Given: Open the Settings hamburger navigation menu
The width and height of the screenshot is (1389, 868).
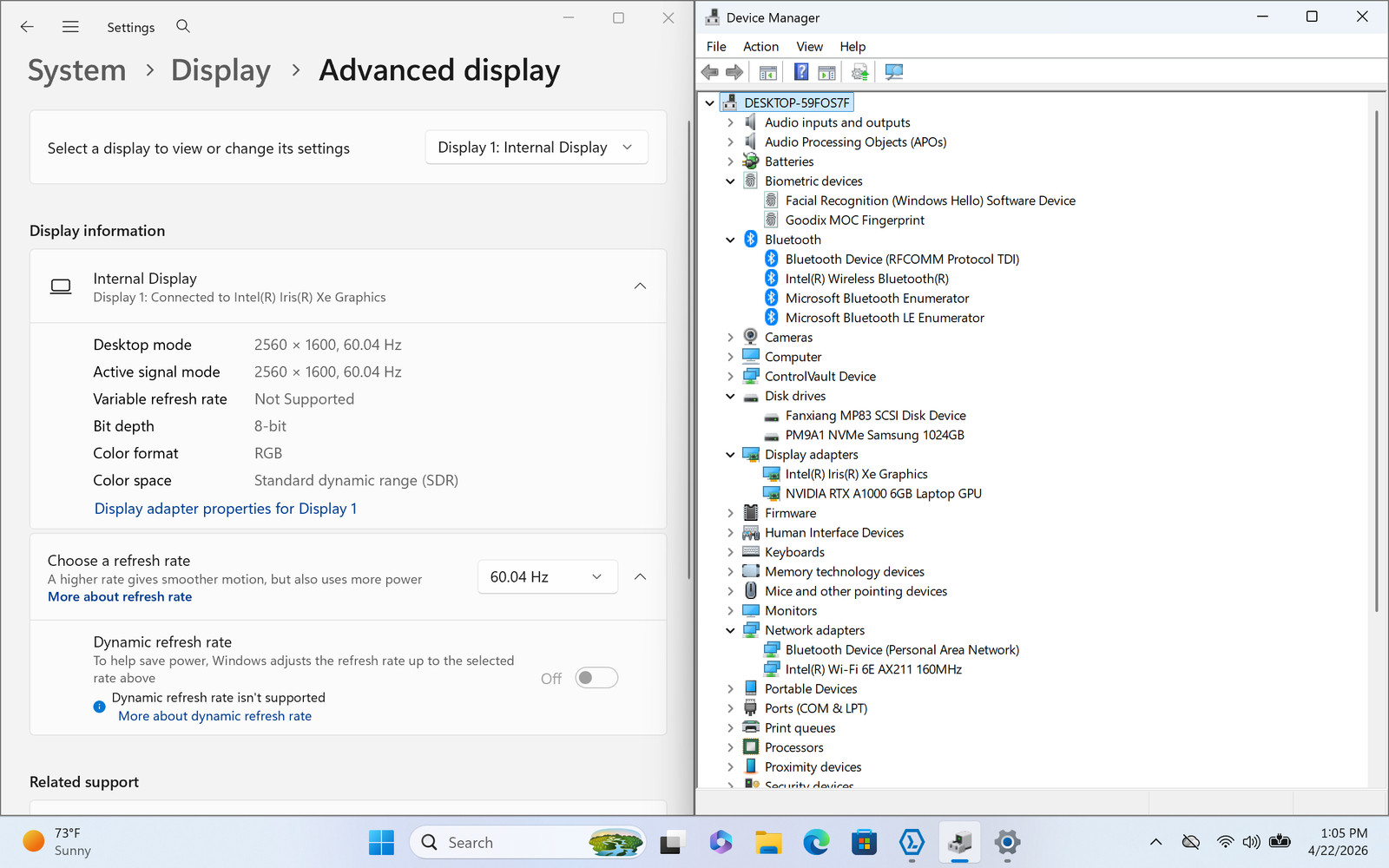Looking at the screenshot, I should [70, 27].
